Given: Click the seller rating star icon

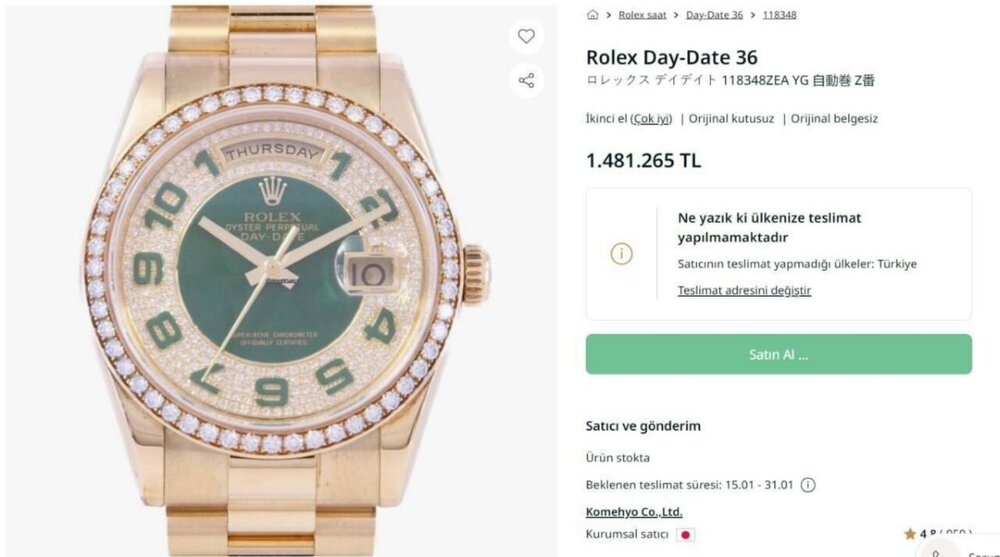Looking at the screenshot, I should click(910, 534).
